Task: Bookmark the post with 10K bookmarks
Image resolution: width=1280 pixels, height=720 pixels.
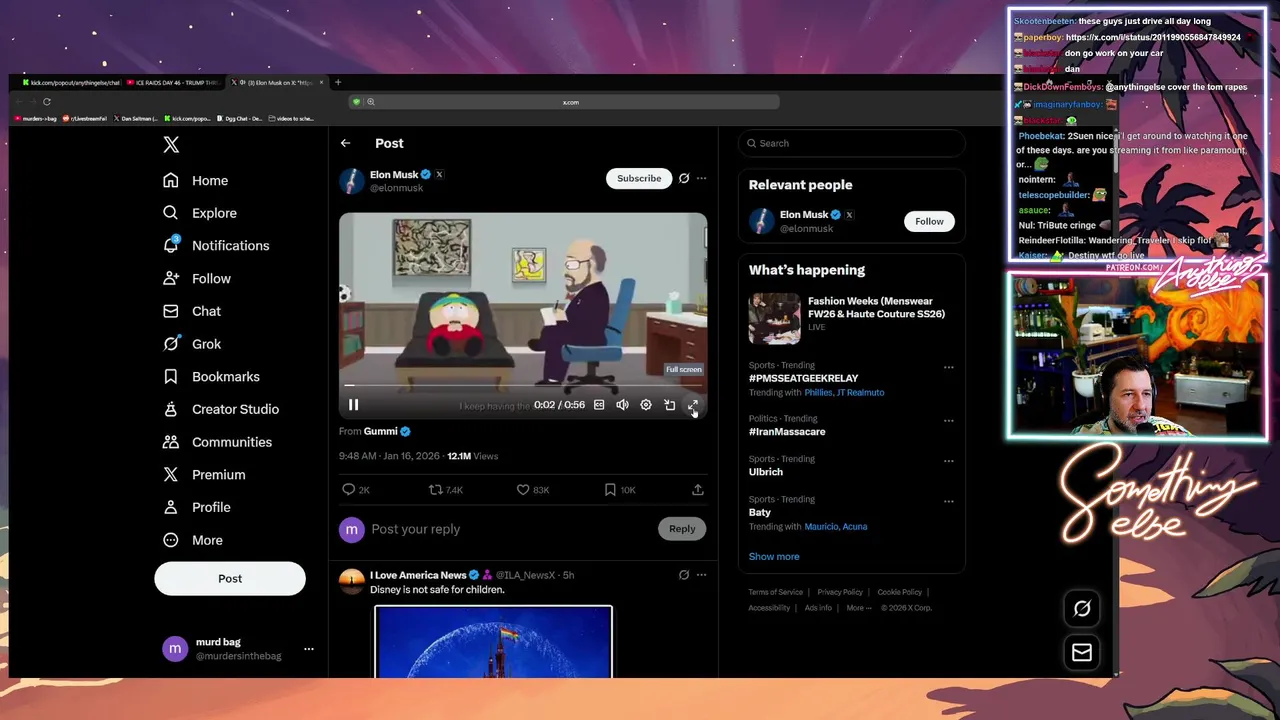Action: point(620,490)
